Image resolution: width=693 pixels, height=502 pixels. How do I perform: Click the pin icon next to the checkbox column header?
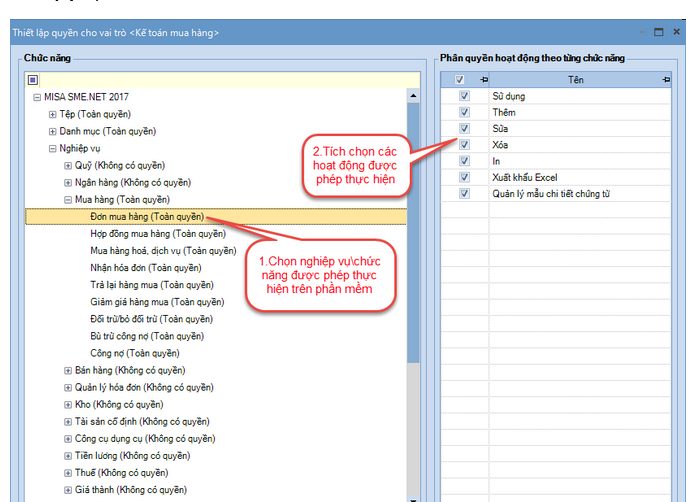tap(484, 80)
